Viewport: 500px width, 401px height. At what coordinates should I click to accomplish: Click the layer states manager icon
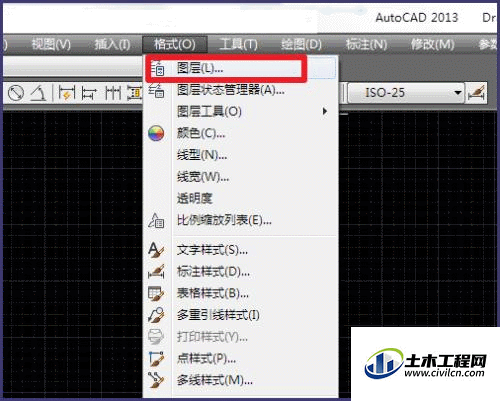pyautogui.click(x=156, y=90)
